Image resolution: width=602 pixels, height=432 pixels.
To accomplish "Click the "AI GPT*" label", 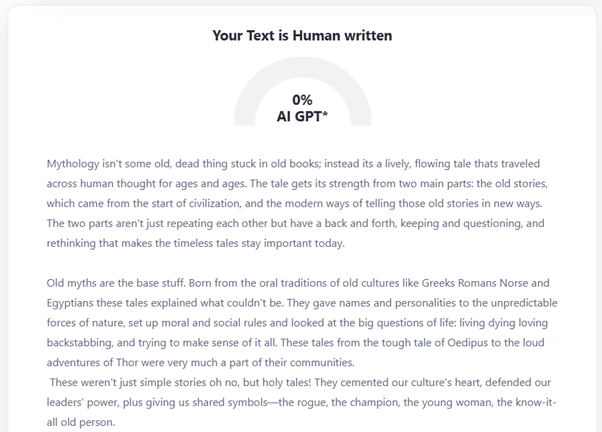I will (302, 116).
